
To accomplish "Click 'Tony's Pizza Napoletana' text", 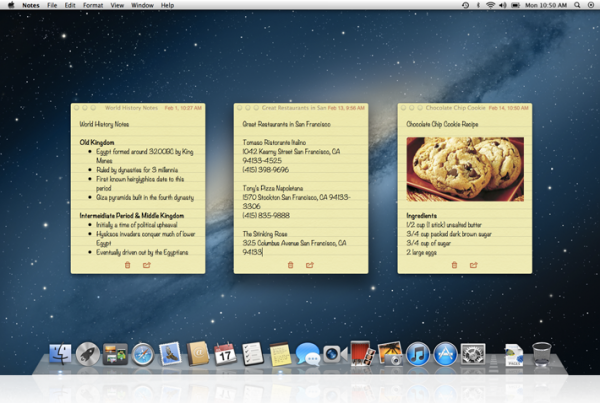I will pos(273,188).
